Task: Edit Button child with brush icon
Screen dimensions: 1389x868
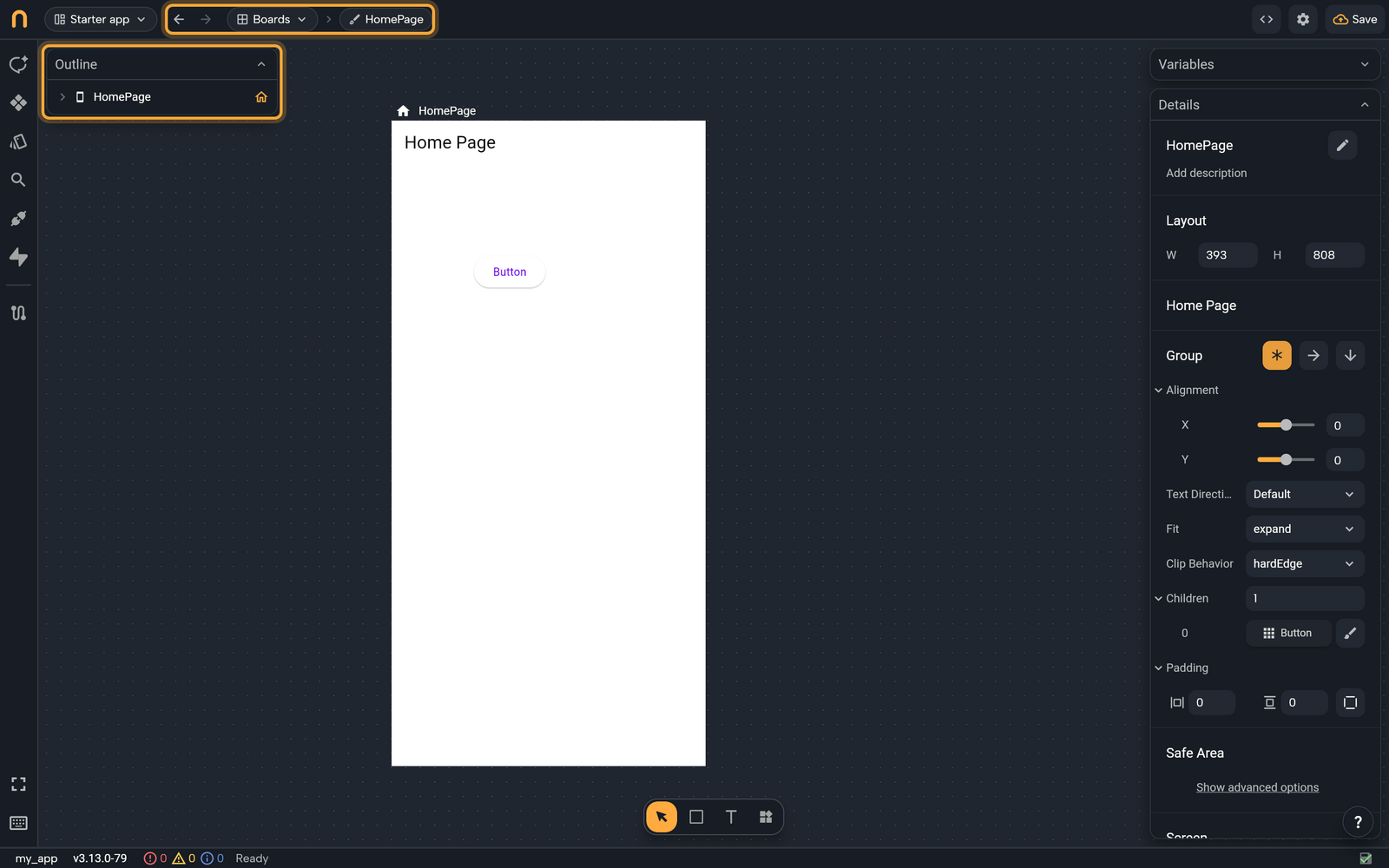Action: click(x=1350, y=633)
